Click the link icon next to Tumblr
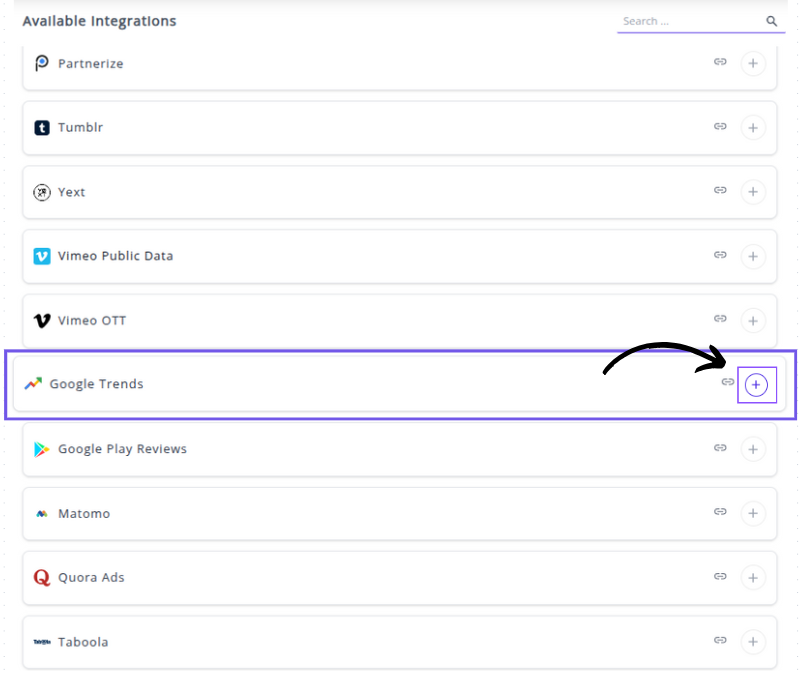This screenshot has width=800, height=673. [720, 127]
